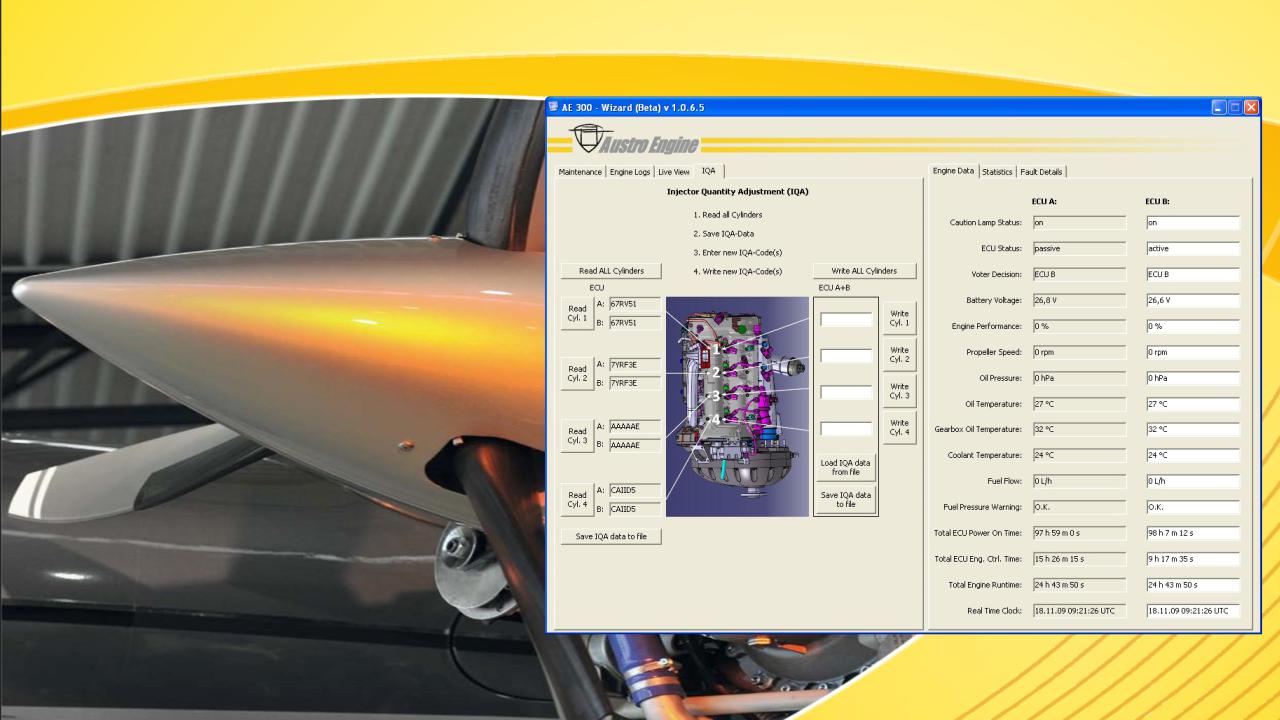The height and width of the screenshot is (720, 1280).
Task: Open the Maintenance tab
Action: (581, 172)
